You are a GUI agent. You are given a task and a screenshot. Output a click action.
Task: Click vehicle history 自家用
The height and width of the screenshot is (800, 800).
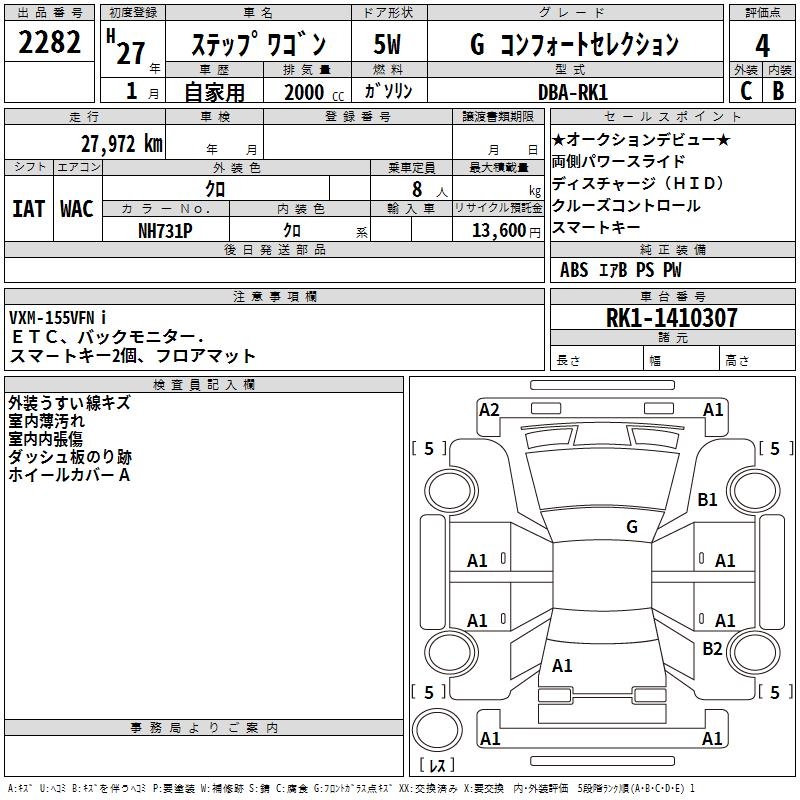tap(214, 92)
